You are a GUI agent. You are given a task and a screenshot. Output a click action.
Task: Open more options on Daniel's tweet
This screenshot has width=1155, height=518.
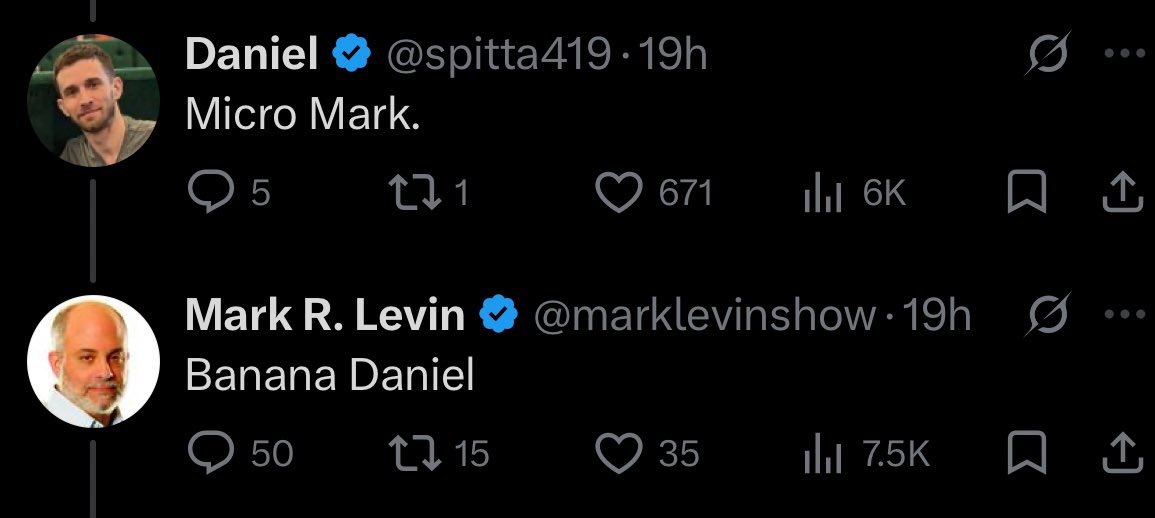1126,54
